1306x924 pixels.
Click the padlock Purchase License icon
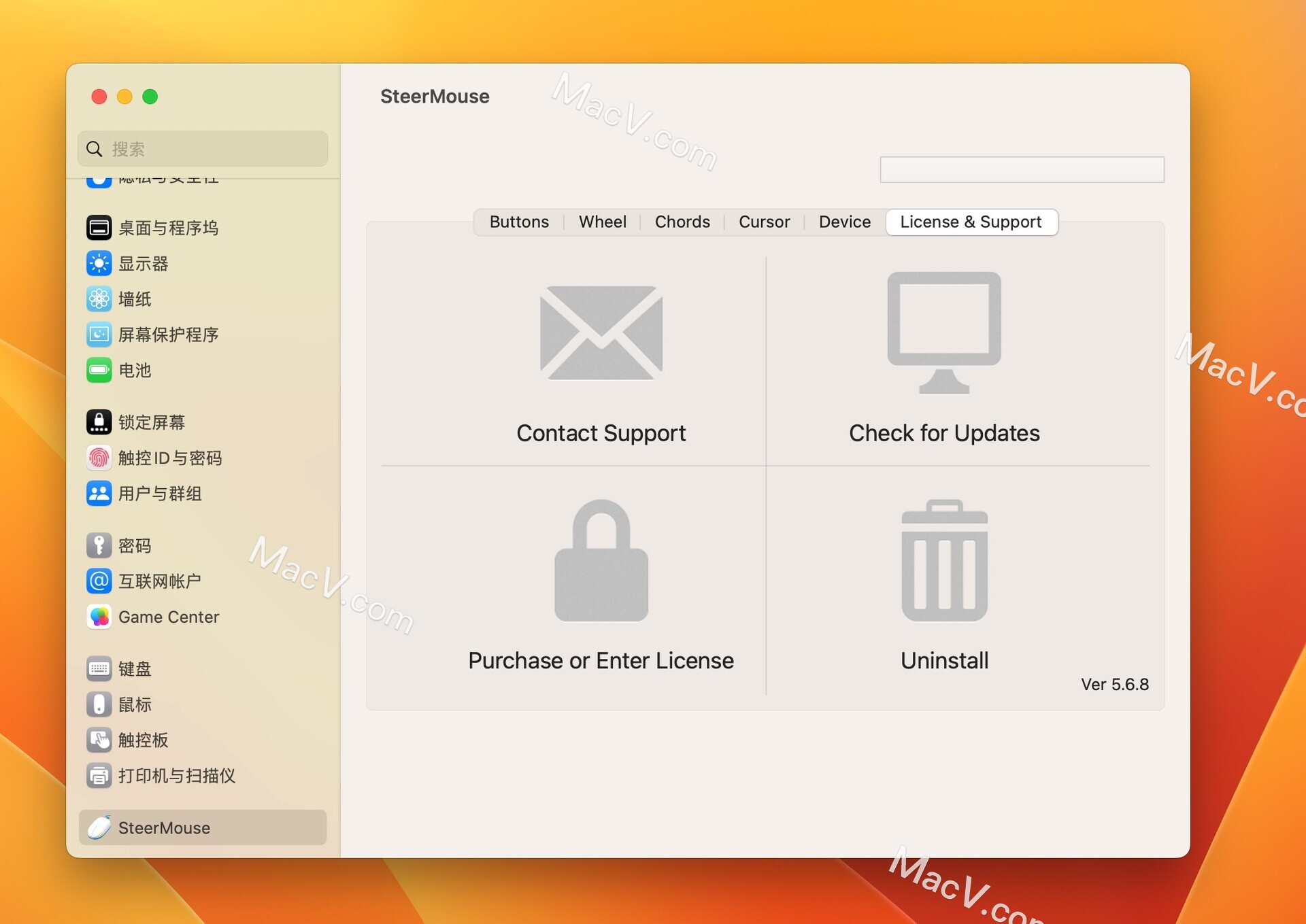click(x=601, y=560)
